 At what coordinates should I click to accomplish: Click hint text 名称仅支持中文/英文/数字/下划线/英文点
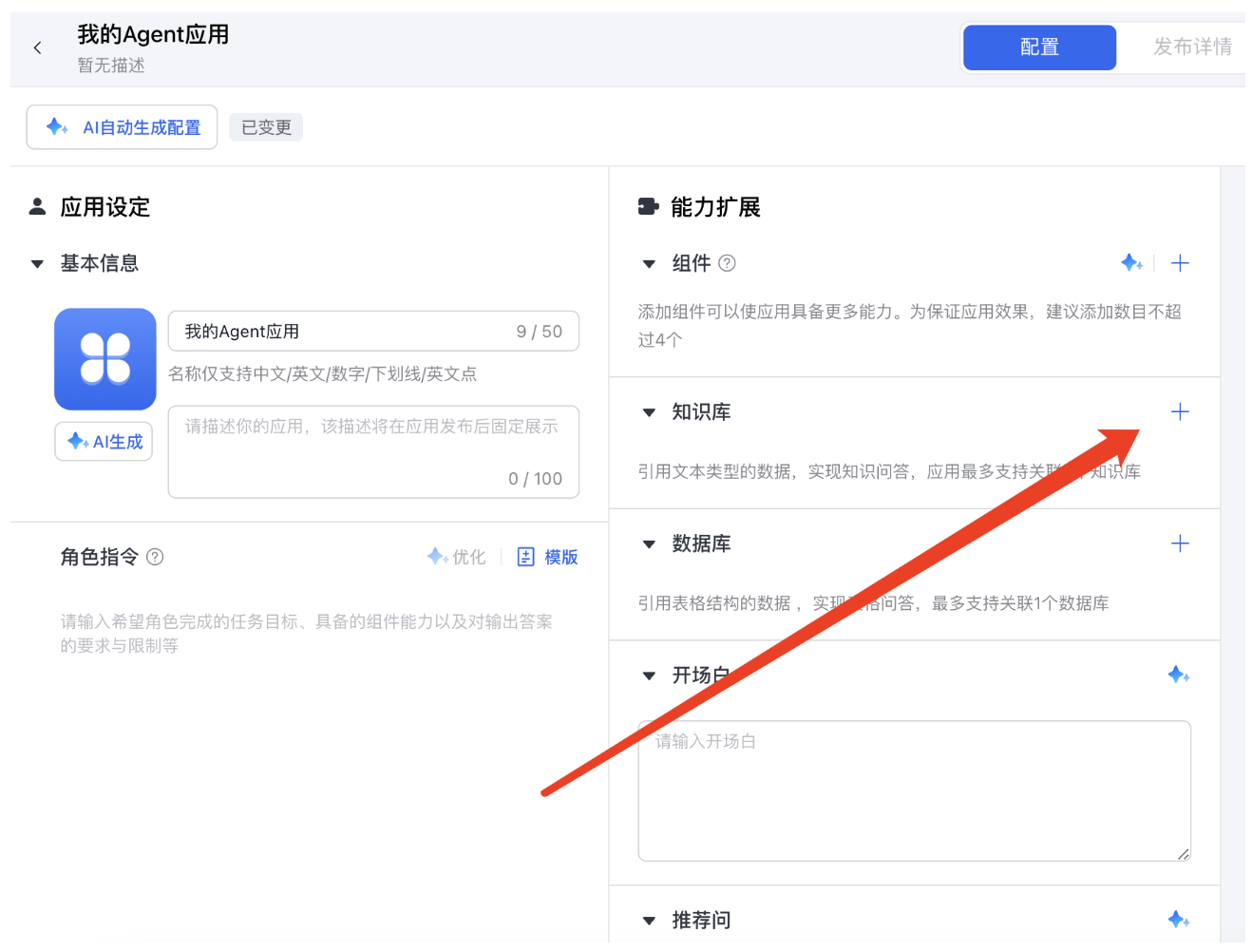pos(323,374)
